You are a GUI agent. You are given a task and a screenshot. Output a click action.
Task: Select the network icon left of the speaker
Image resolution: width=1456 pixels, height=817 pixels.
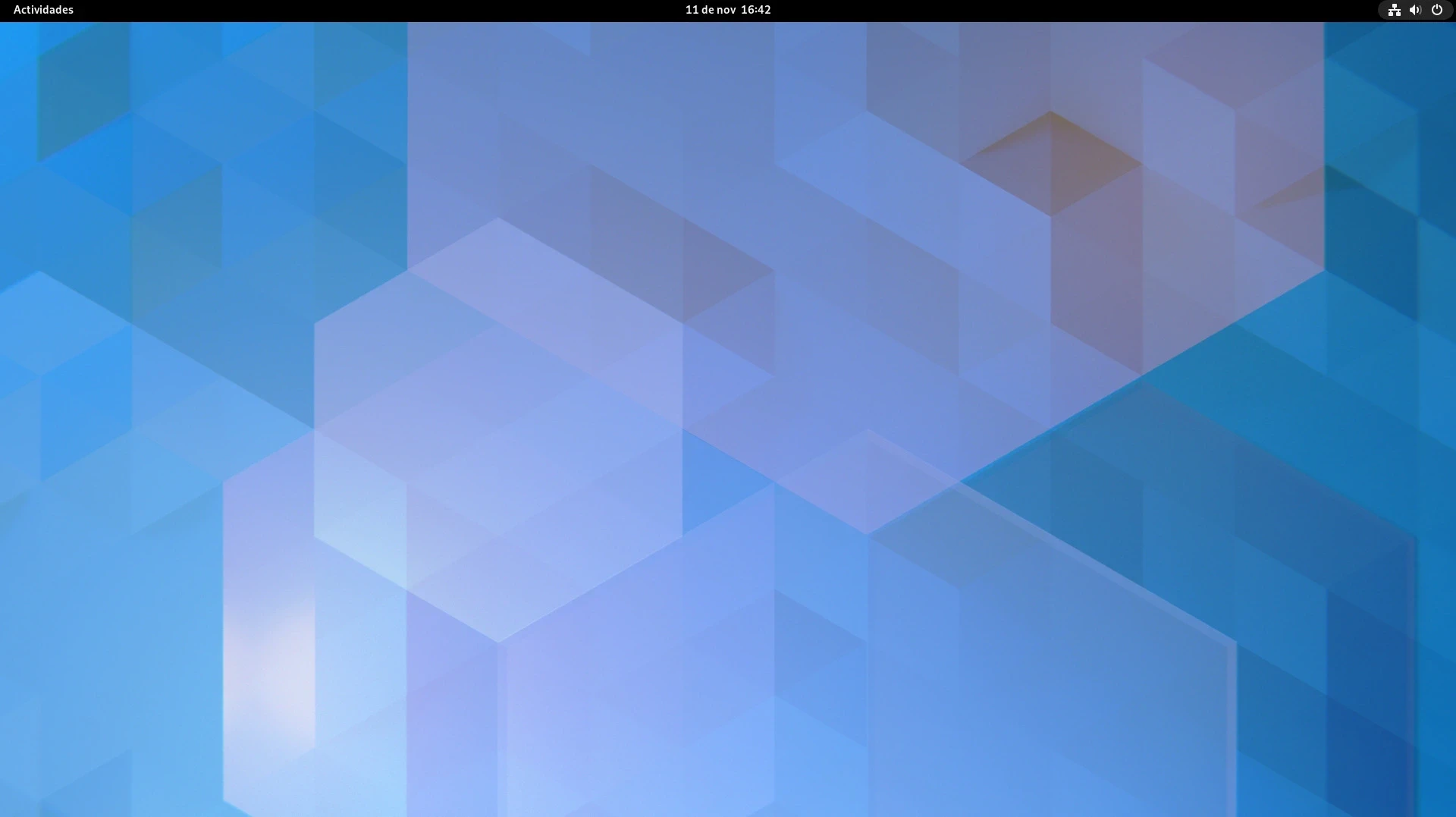(1394, 10)
